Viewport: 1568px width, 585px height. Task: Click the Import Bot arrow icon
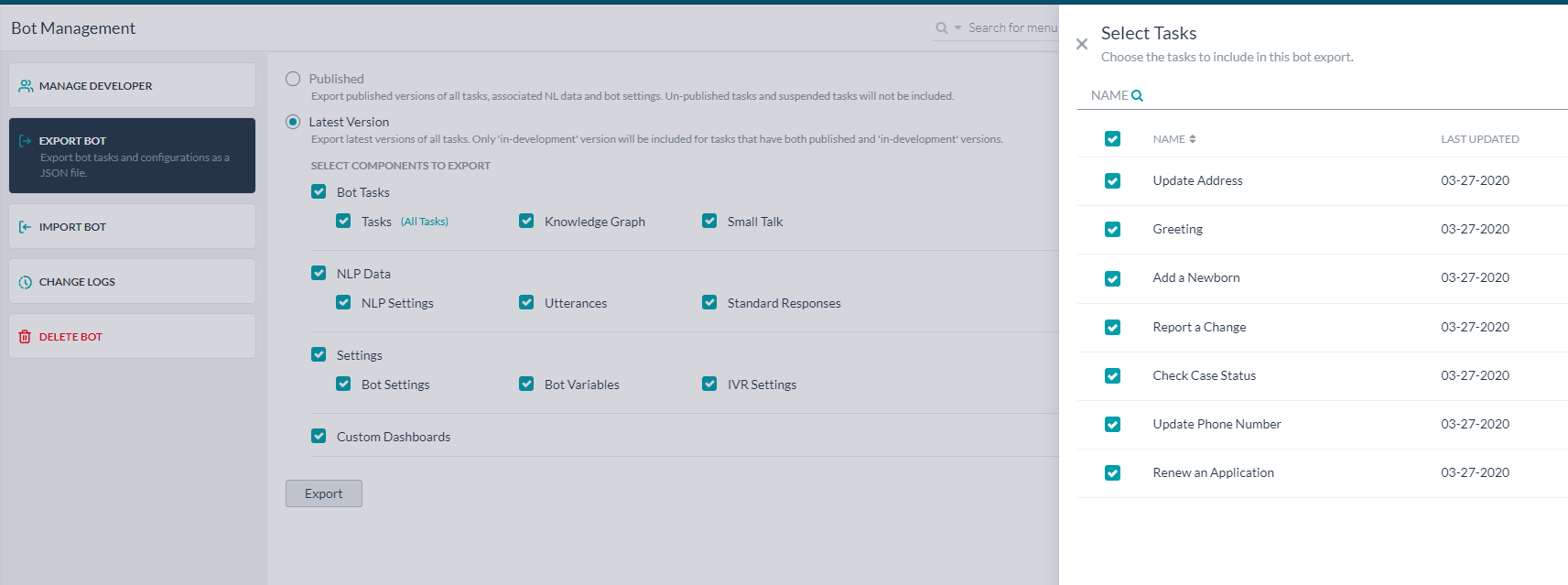26,227
